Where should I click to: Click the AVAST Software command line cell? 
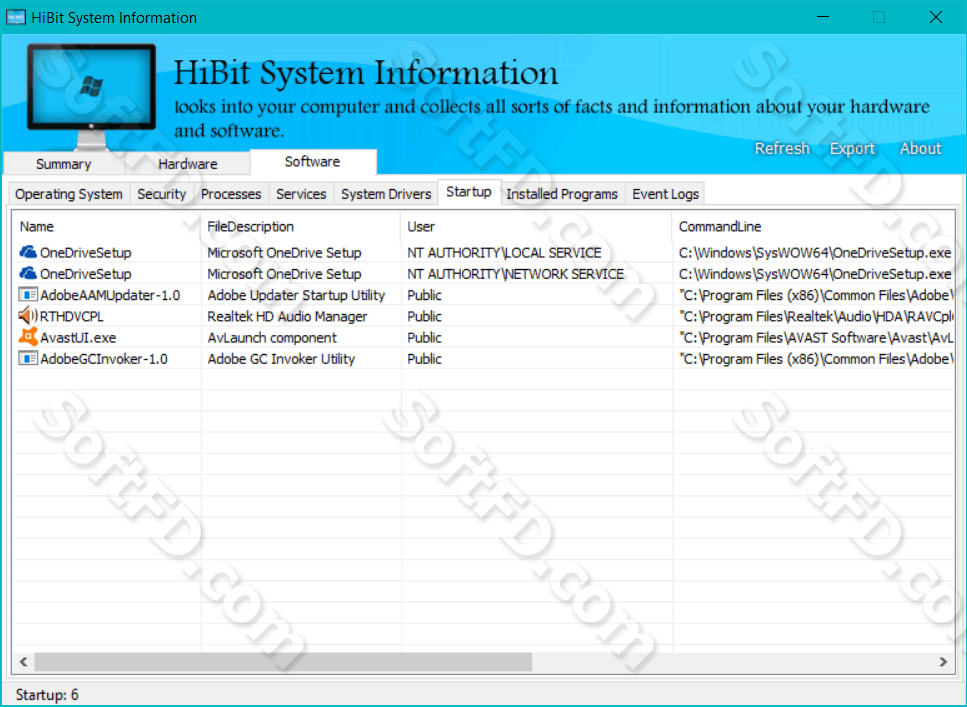coord(816,337)
